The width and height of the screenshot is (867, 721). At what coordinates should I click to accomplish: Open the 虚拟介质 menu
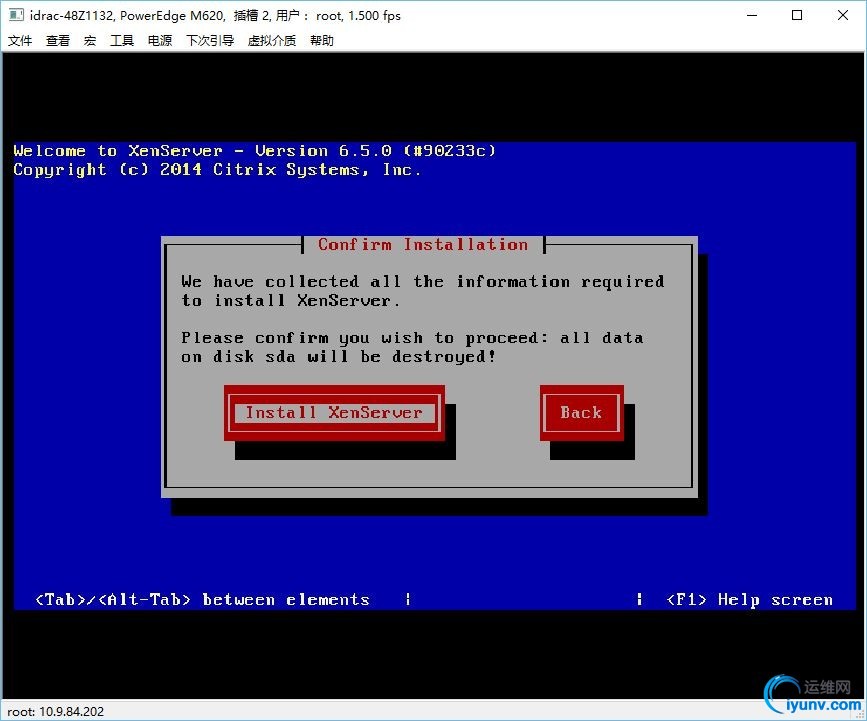pos(271,40)
